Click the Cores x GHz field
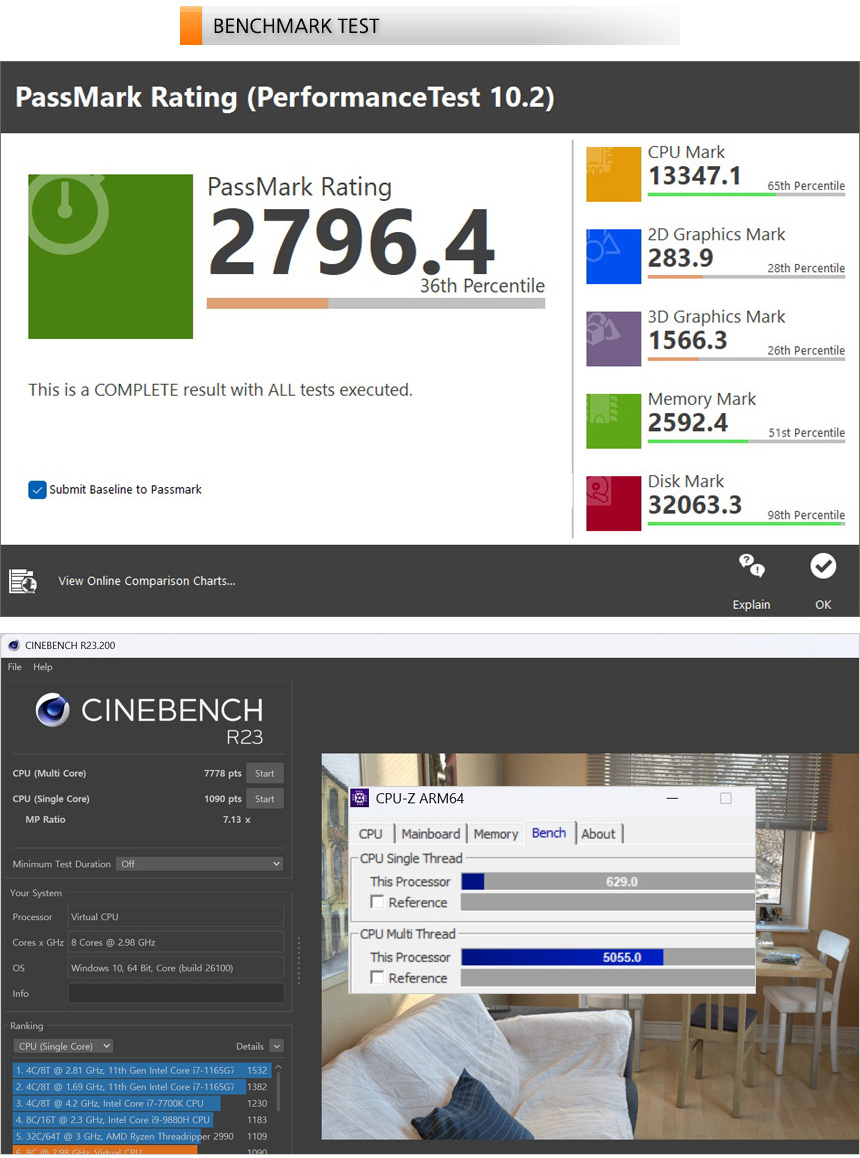This screenshot has height=1158, width=860. coord(176,942)
